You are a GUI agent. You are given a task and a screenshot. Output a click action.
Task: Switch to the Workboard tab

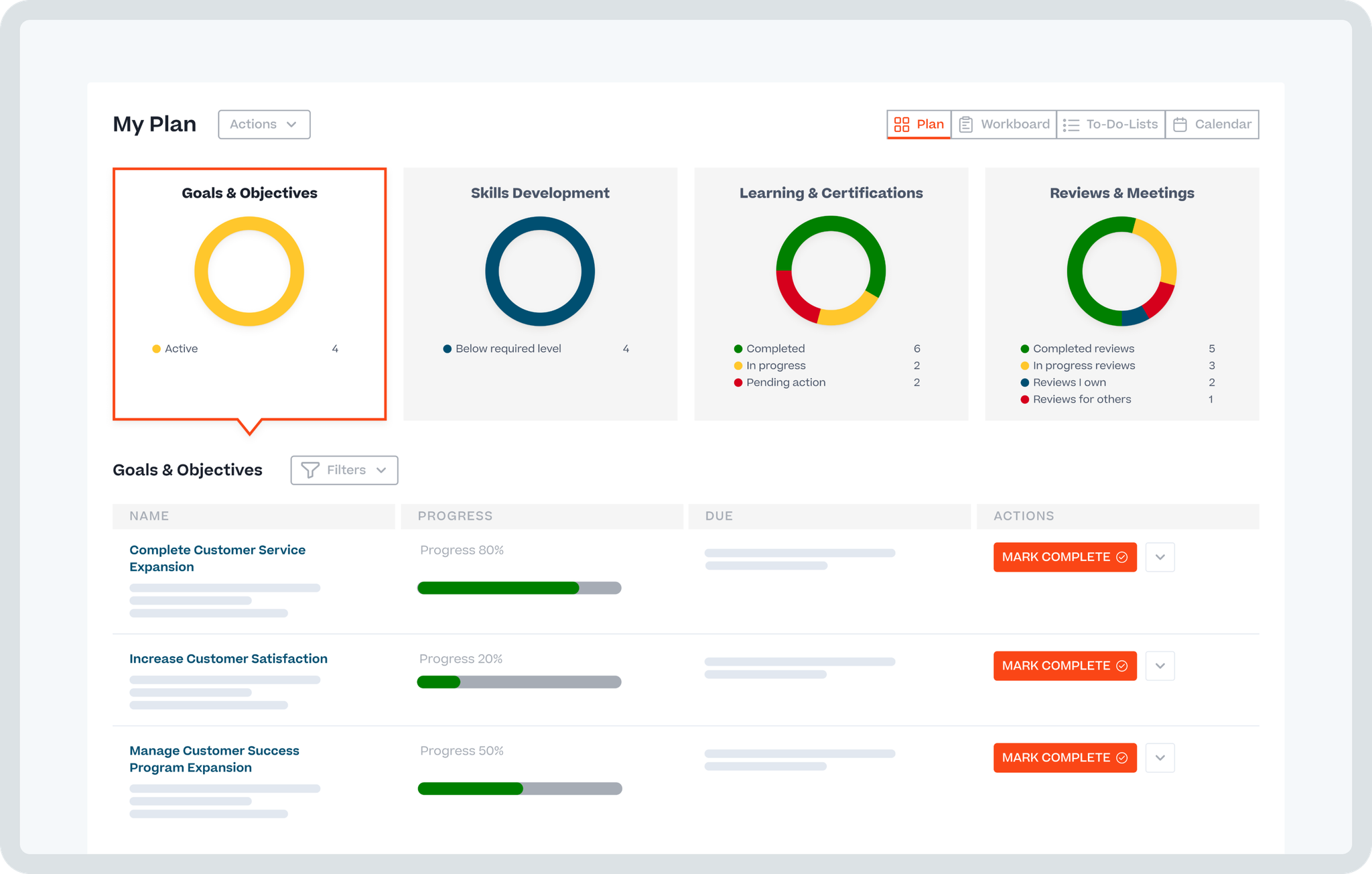1005,125
